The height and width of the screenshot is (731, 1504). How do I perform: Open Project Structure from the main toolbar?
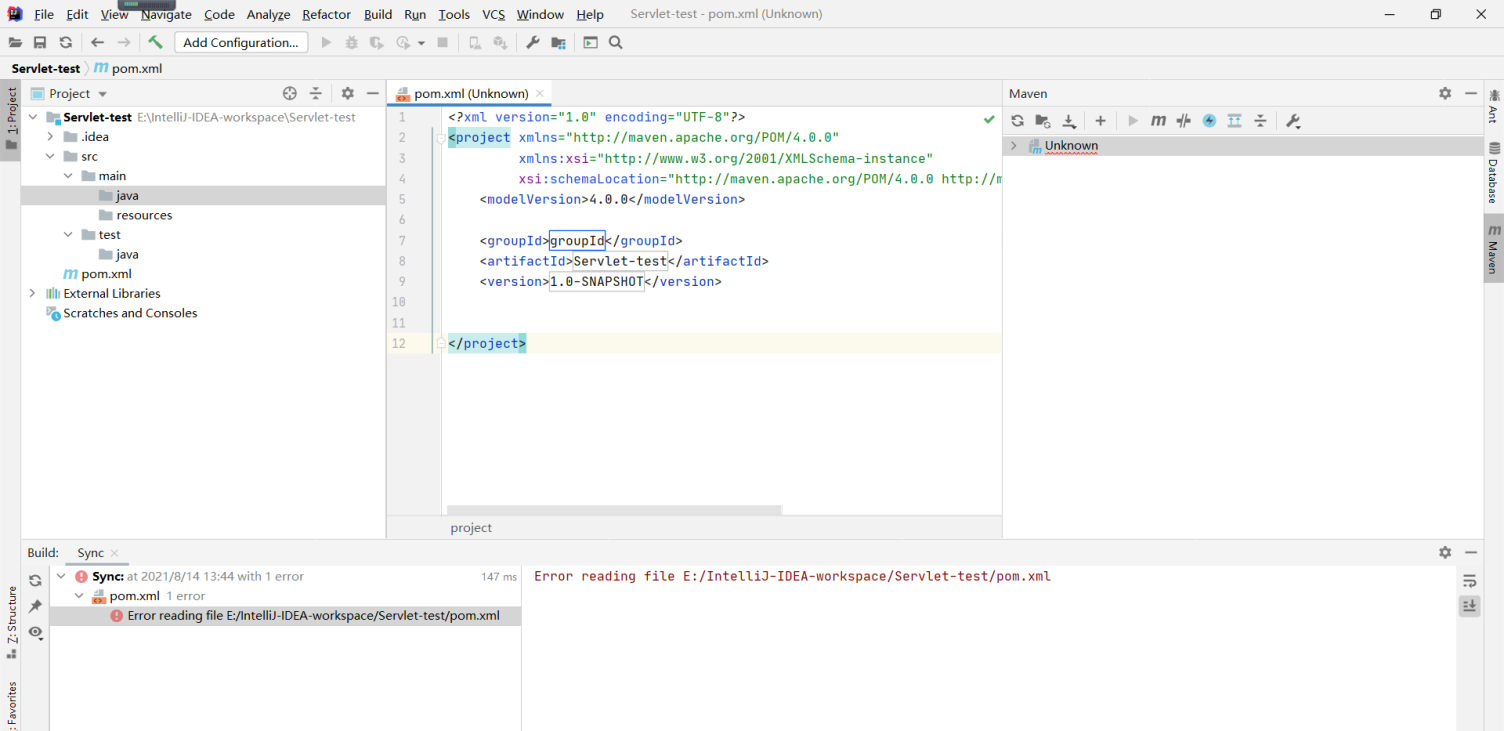click(x=559, y=42)
